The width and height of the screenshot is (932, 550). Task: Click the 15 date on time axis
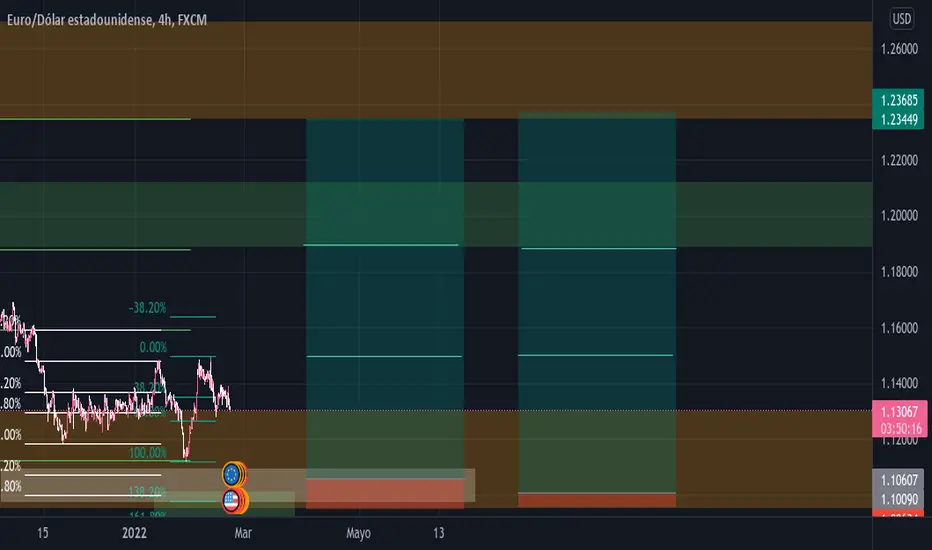[43, 533]
